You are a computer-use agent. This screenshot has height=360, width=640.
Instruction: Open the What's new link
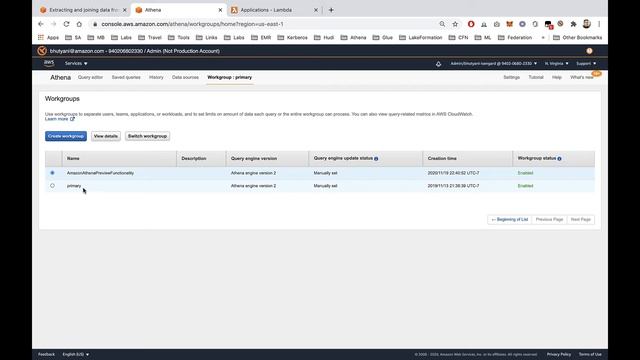582,77
